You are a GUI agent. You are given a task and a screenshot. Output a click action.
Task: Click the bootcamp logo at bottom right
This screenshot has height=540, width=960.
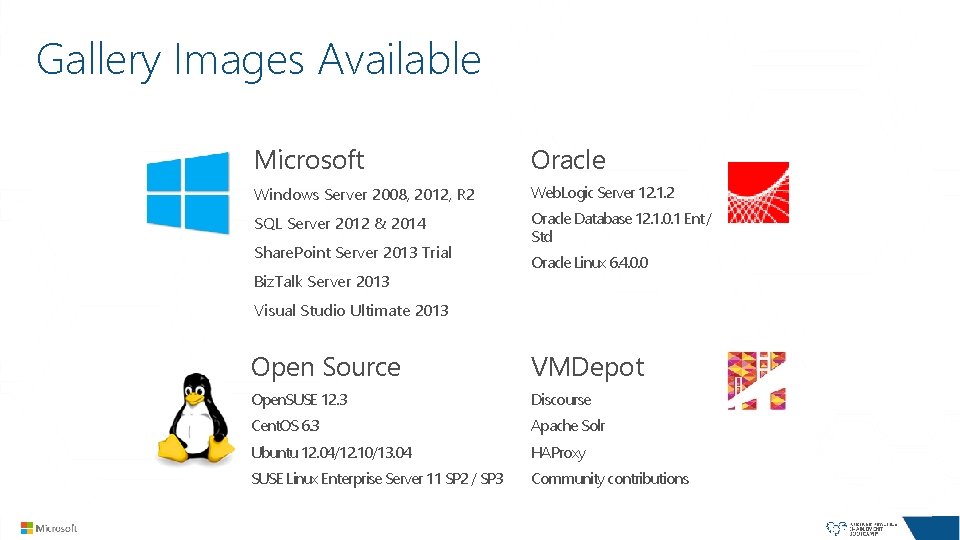[861, 527]
